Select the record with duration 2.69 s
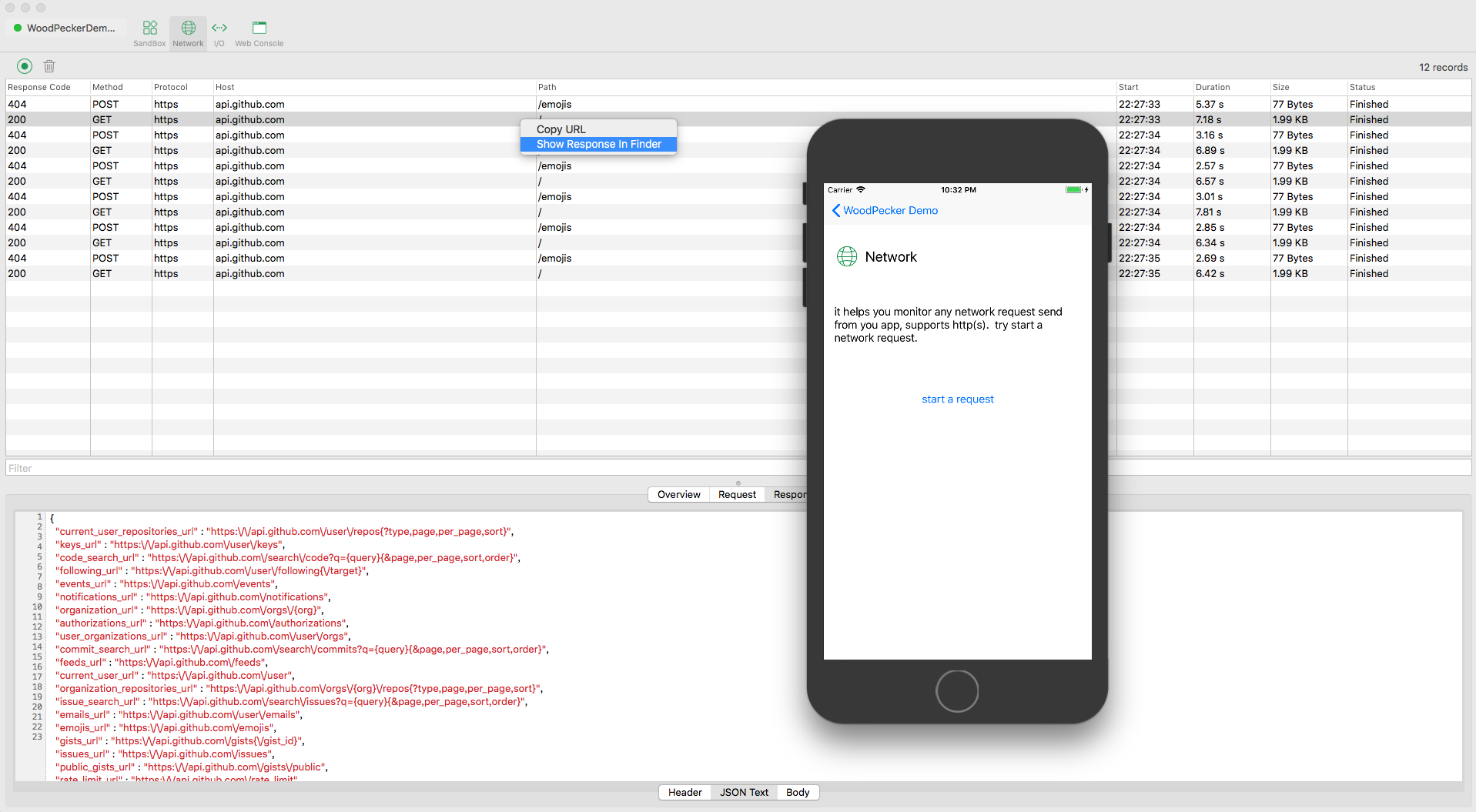This screenshot has width=1476, height=812. click(738, 258)
